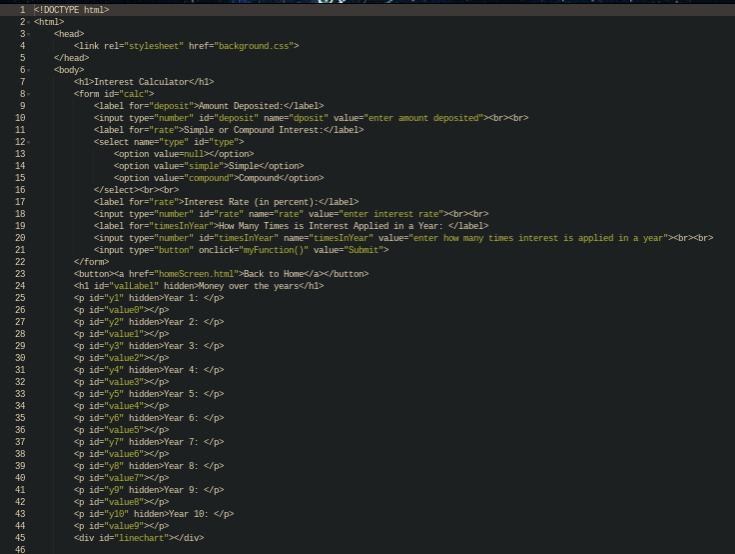Click the closing head tag on line 5
735x554 pixels.
(71, 58)
